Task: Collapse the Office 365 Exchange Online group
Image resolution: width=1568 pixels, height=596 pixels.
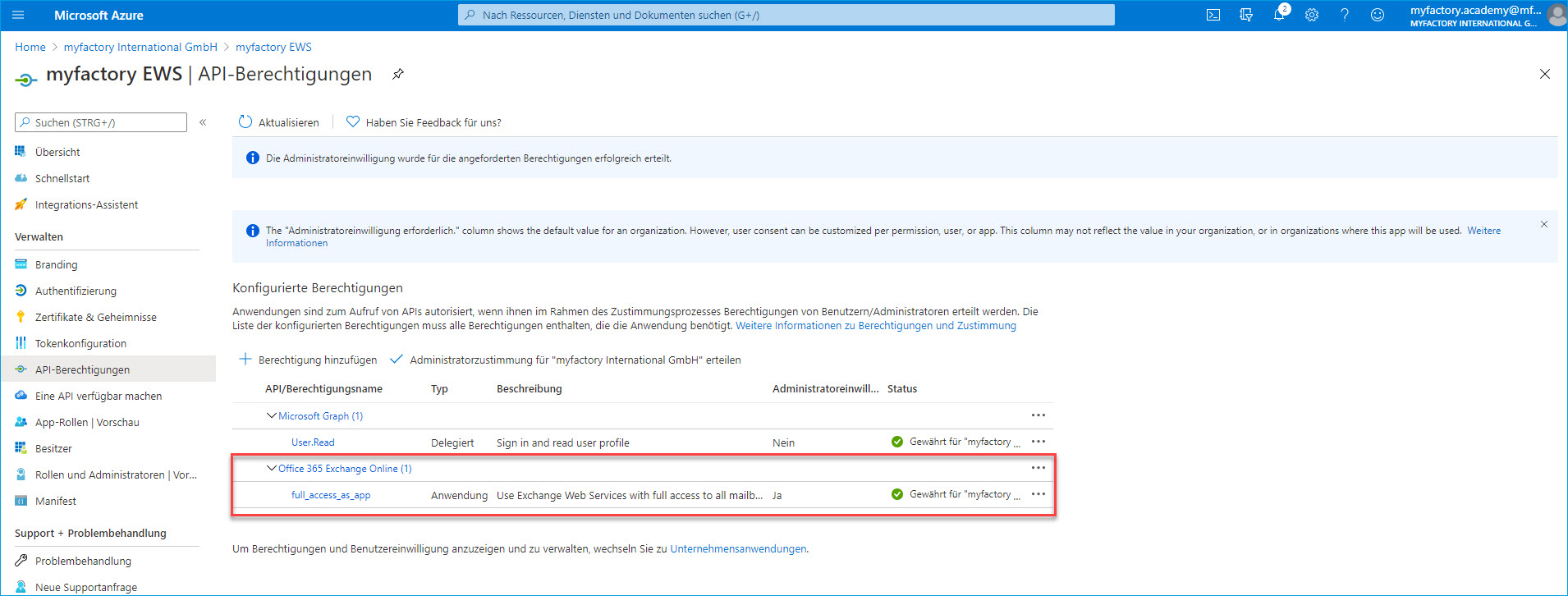Action: (x=271, y=468)
